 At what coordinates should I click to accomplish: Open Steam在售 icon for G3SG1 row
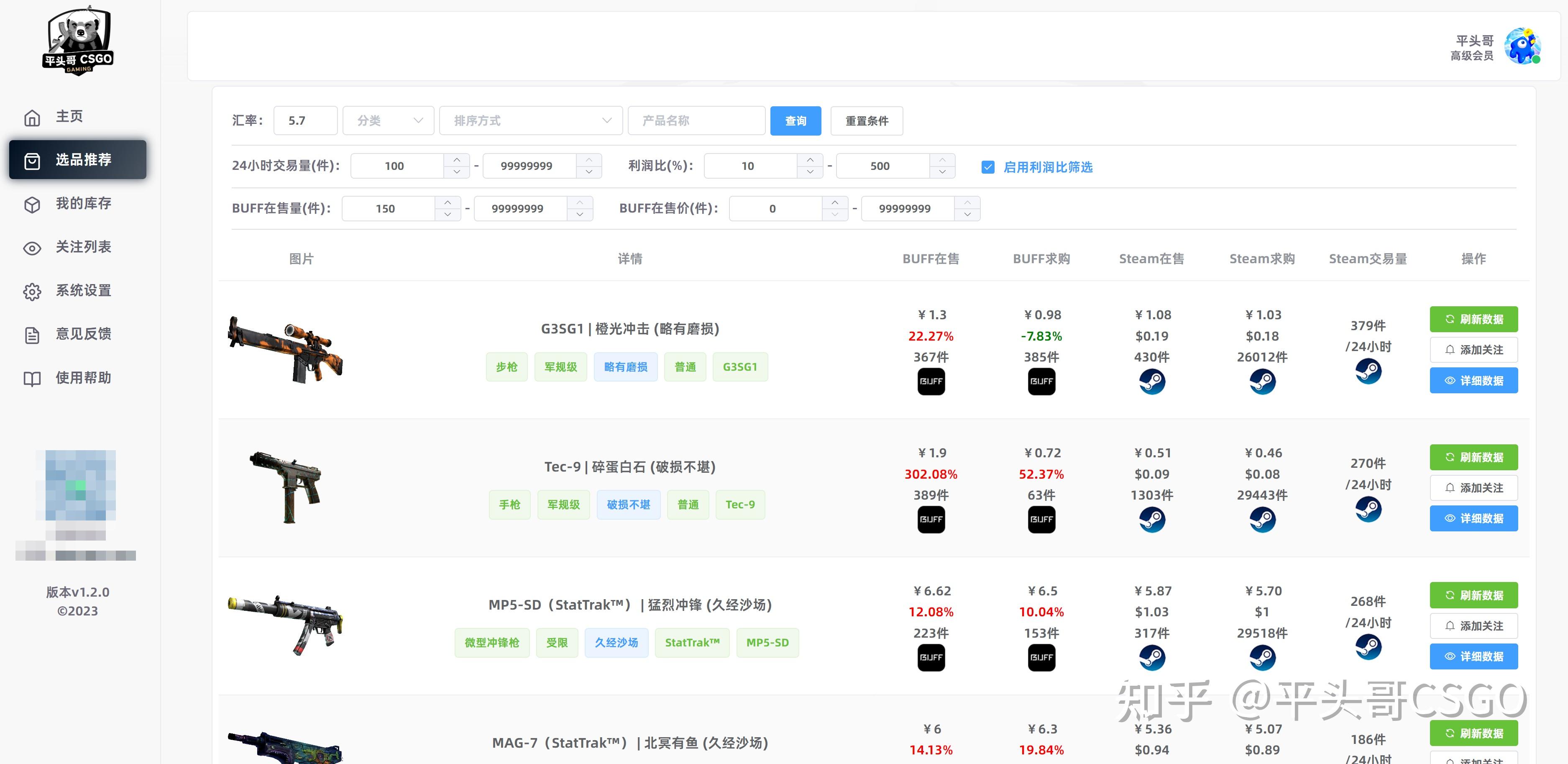tap(1152, 382)
